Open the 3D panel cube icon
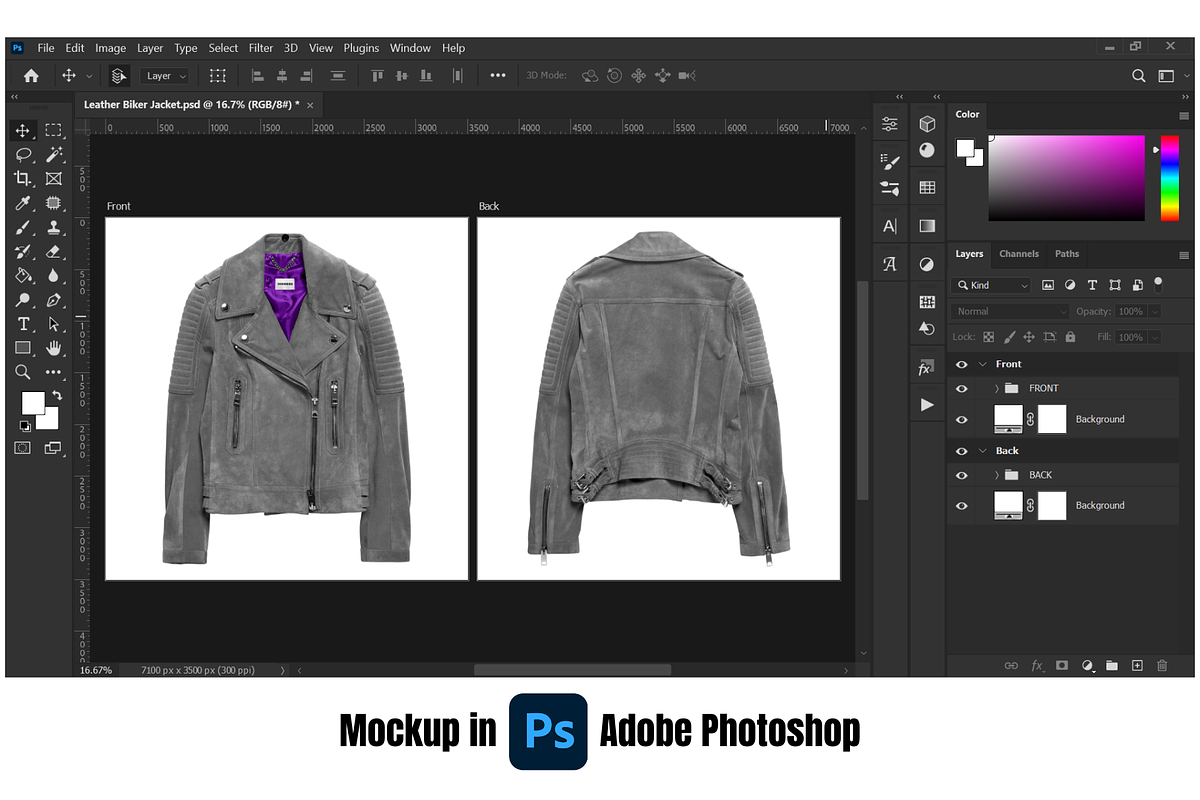 pos(927,123)
